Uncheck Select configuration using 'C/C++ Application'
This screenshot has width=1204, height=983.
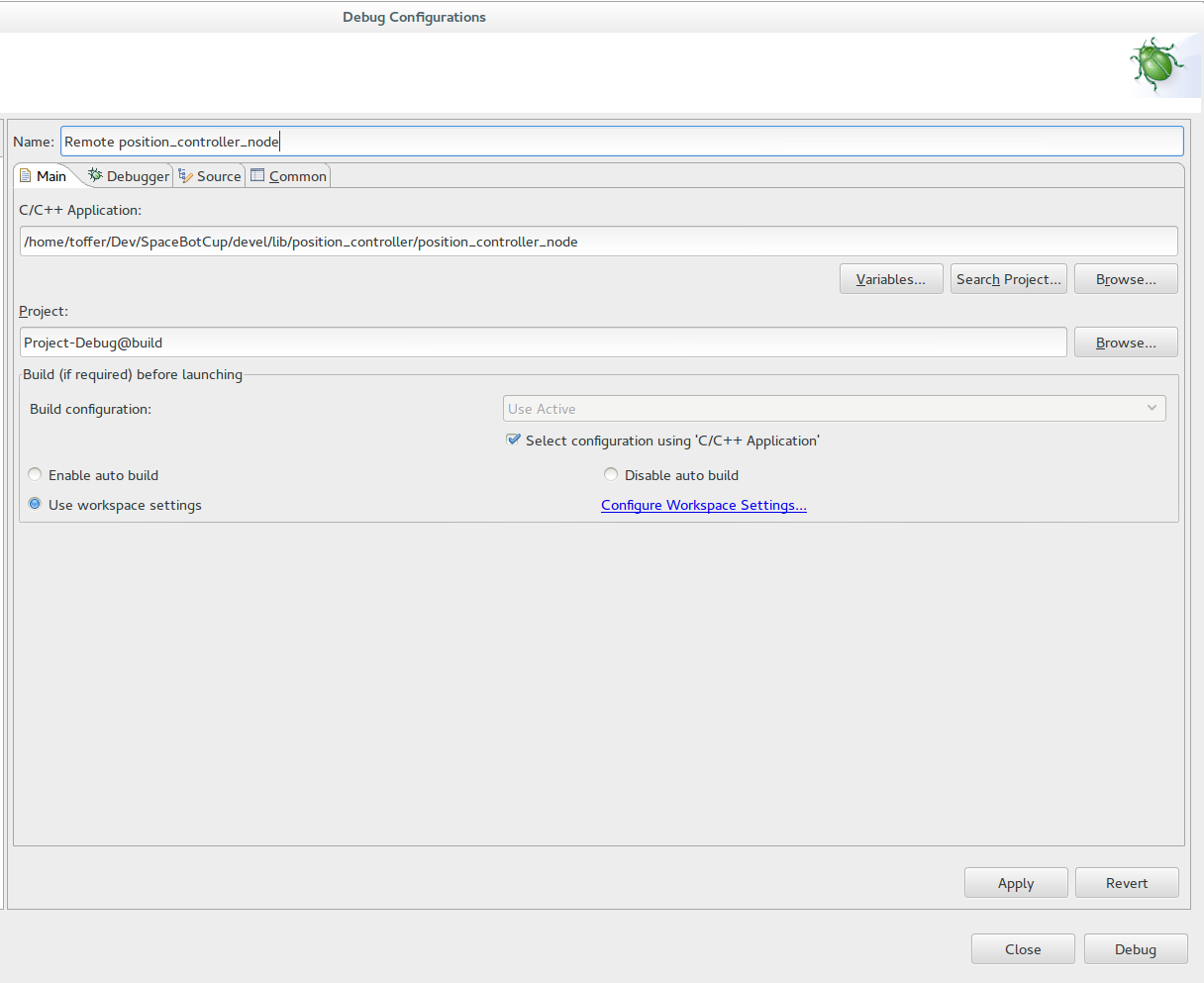coord(513,440)
